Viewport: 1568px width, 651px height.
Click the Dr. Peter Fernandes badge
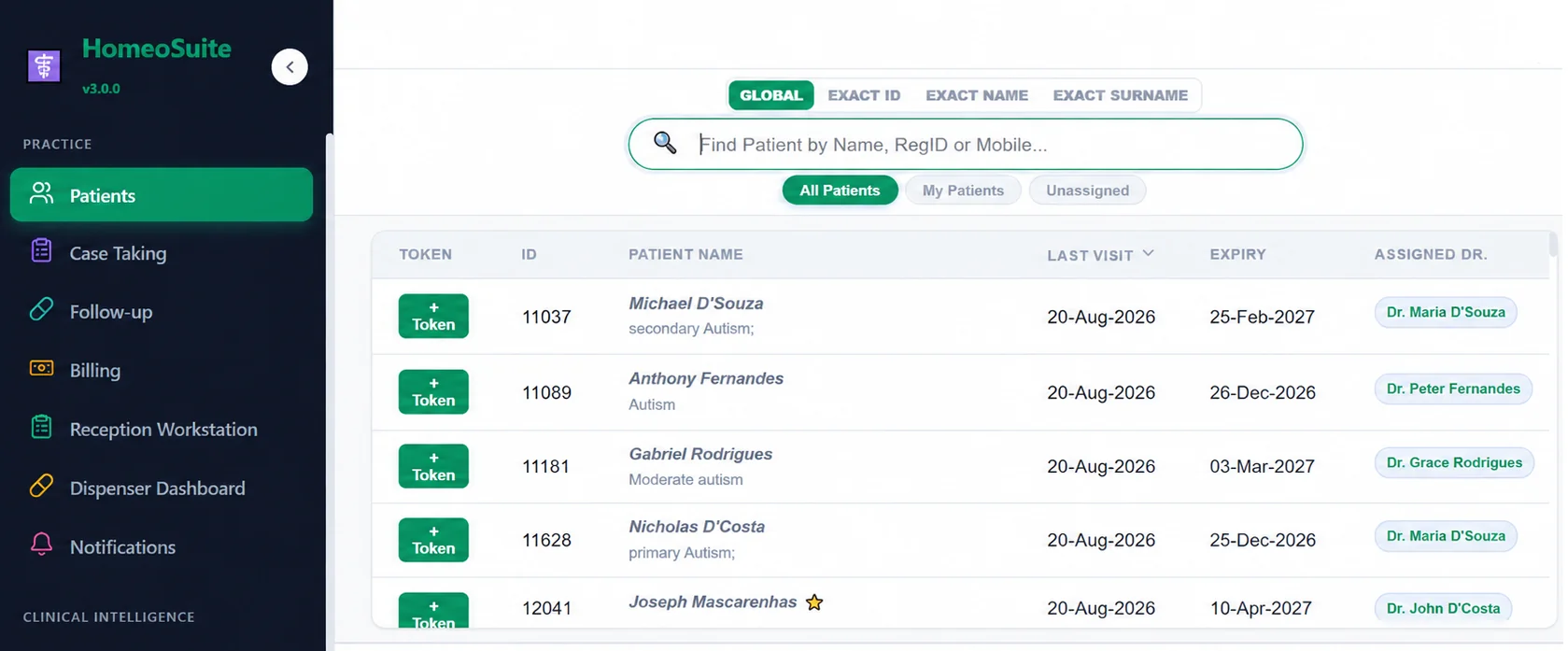[x=1453, y=389]
